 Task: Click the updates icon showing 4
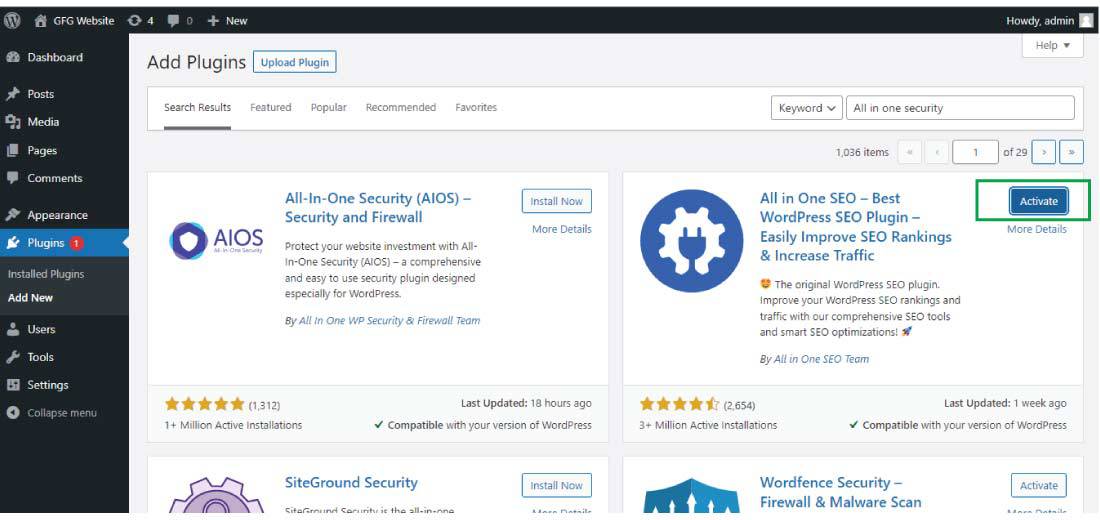(x=135, y=20)
